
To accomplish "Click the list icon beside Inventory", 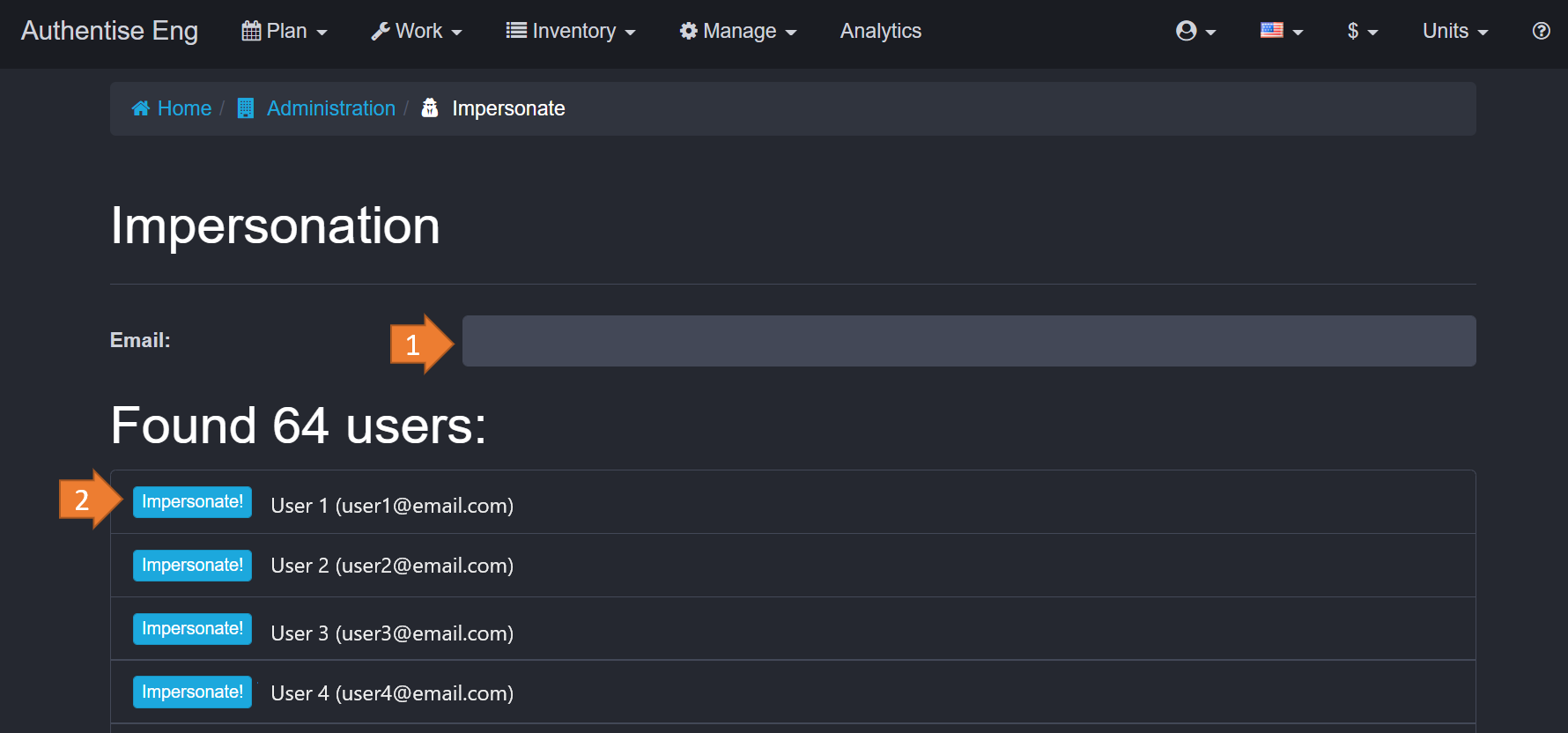I will point(516,31).
